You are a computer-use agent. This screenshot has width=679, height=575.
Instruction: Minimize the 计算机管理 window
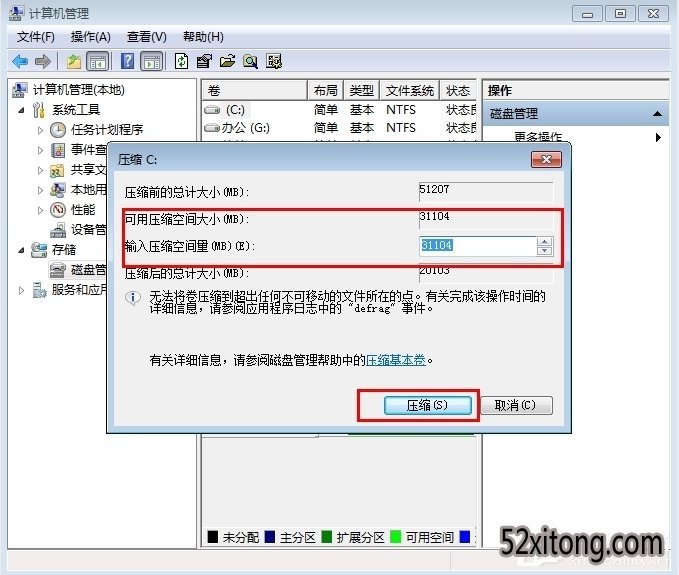(587, 14)
